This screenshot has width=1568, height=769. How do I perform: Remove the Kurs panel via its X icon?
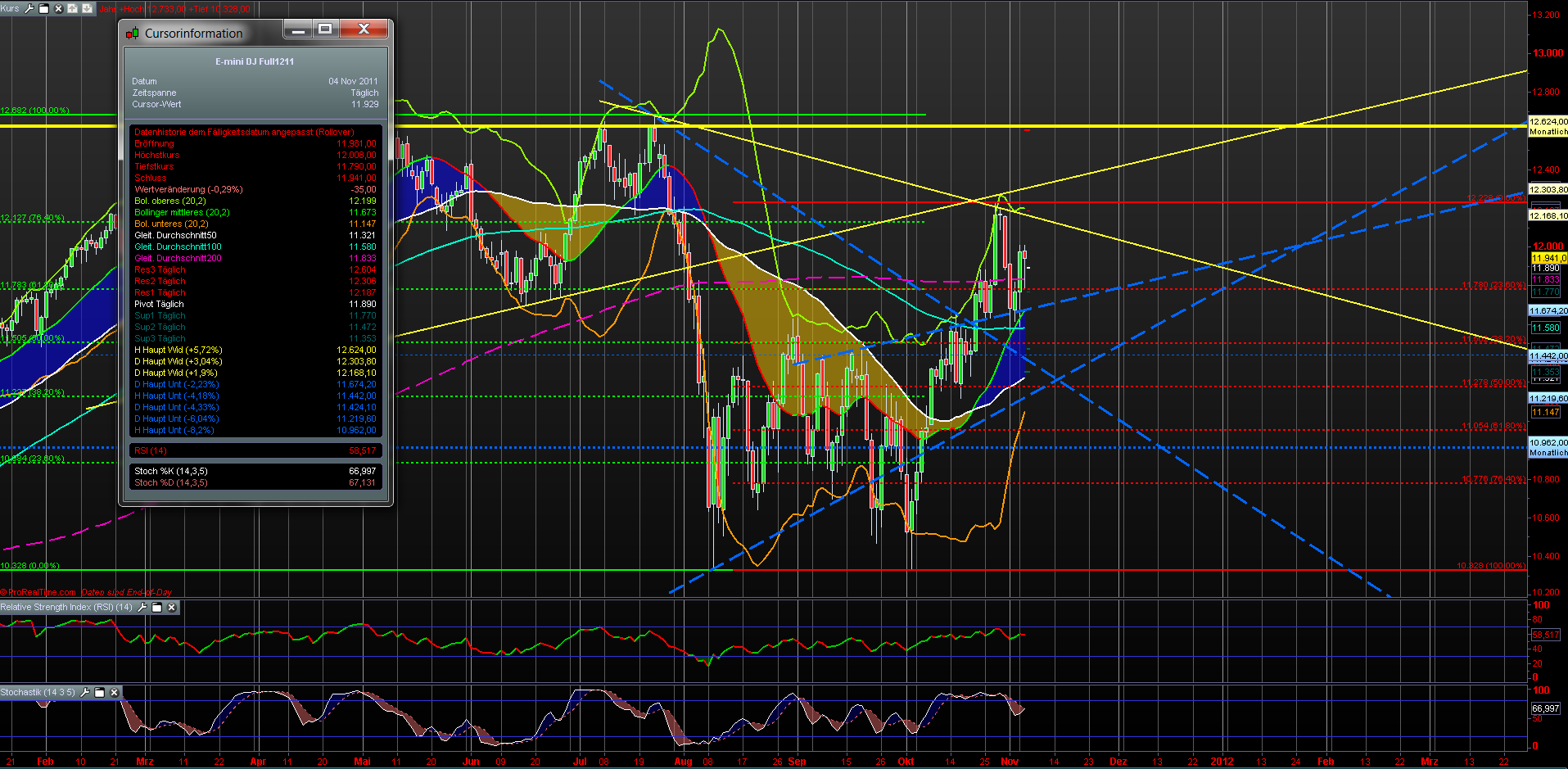tap(58, 8)
